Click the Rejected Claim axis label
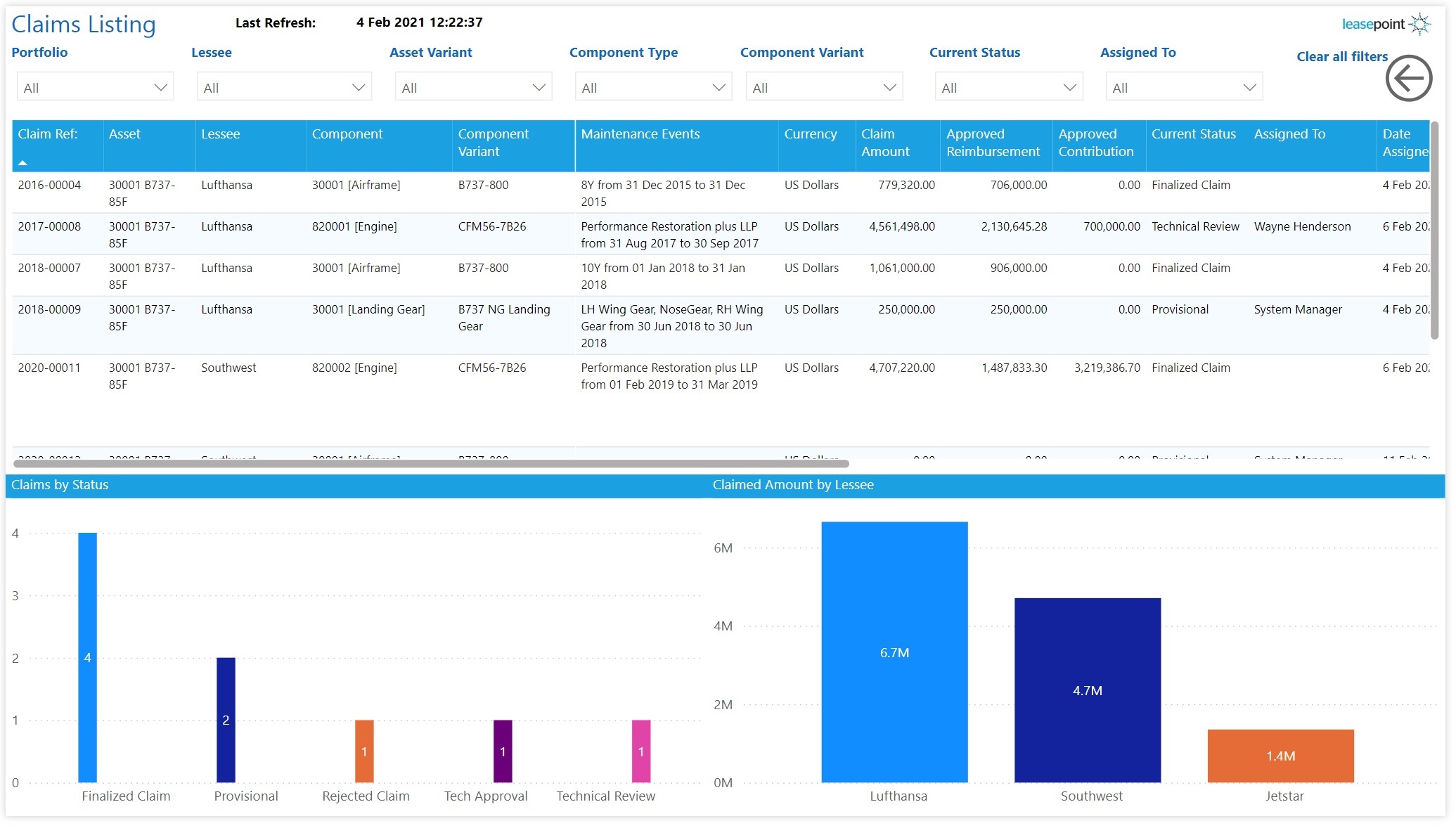 [366, 796]
